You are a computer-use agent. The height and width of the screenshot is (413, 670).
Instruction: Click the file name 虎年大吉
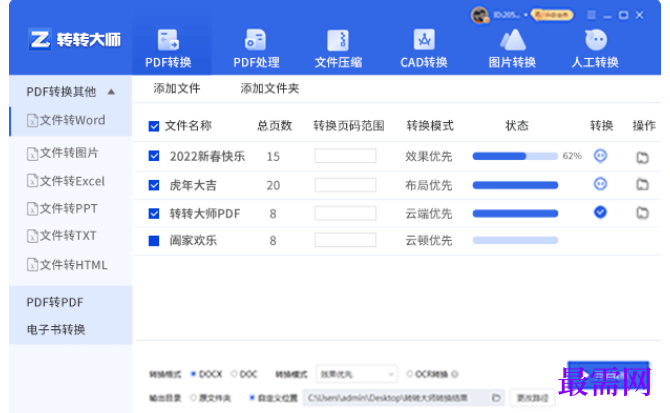[193, 185]
